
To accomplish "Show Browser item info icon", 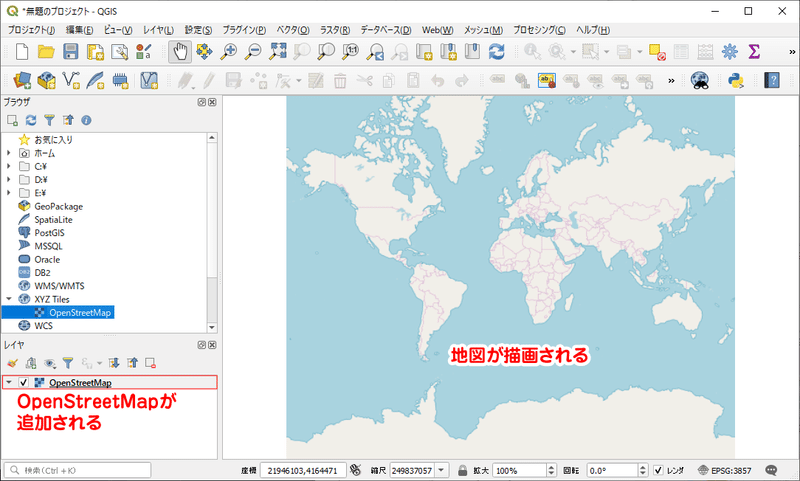I will click(x=86, y=120).
